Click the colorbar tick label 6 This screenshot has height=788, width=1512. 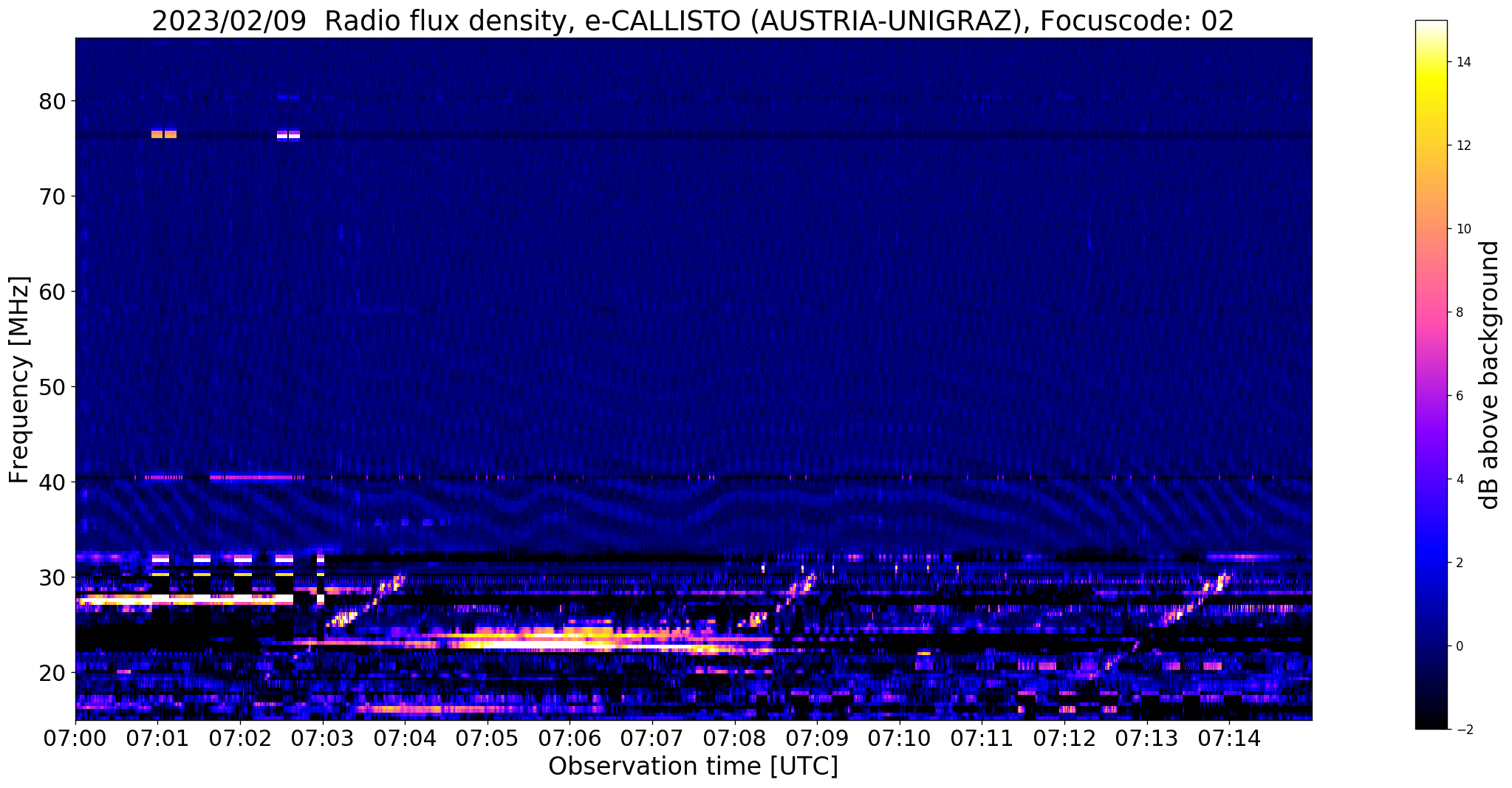[1459, 396]
